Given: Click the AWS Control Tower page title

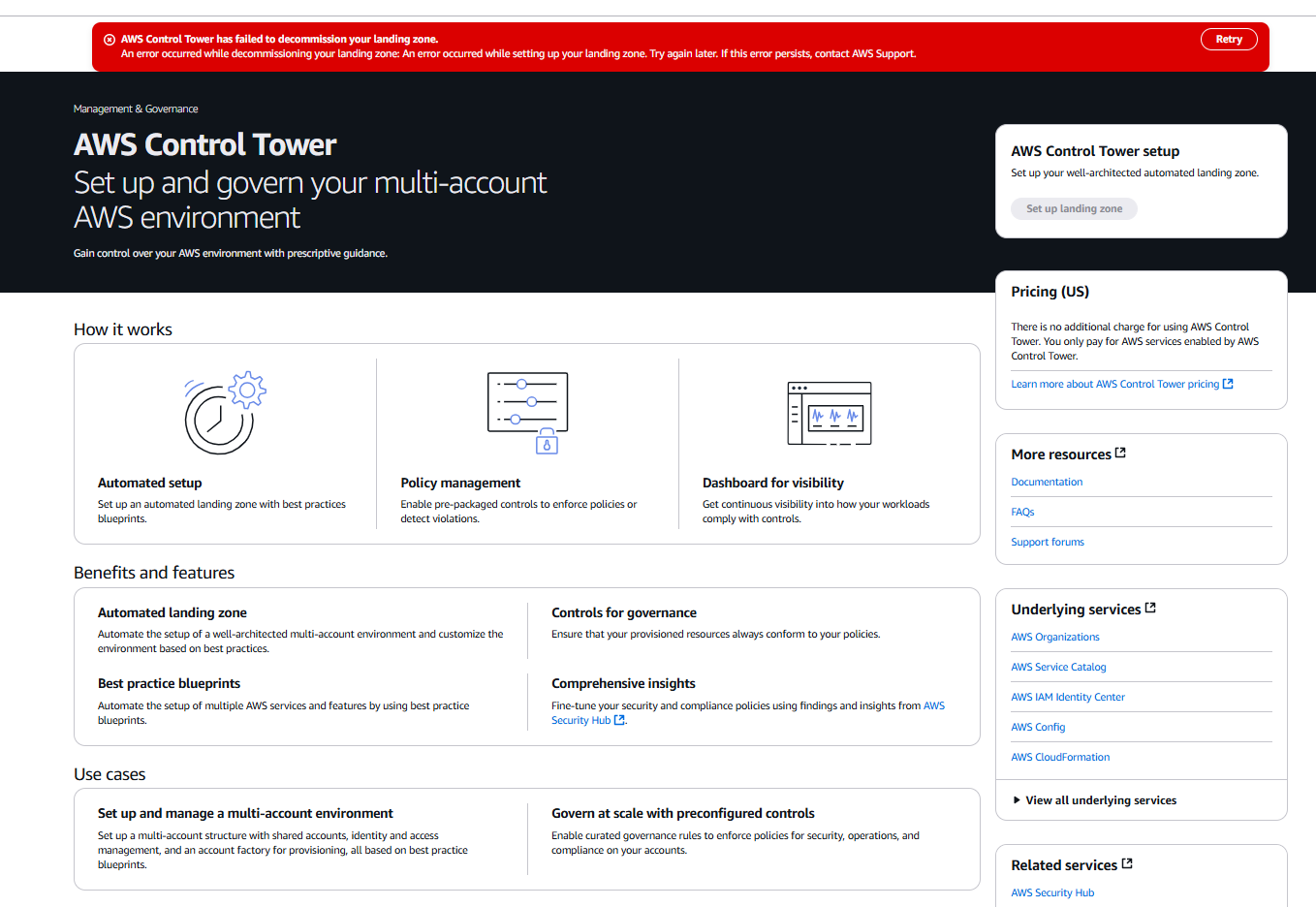Looking at the screenshot, I should [x=205, y=144].
